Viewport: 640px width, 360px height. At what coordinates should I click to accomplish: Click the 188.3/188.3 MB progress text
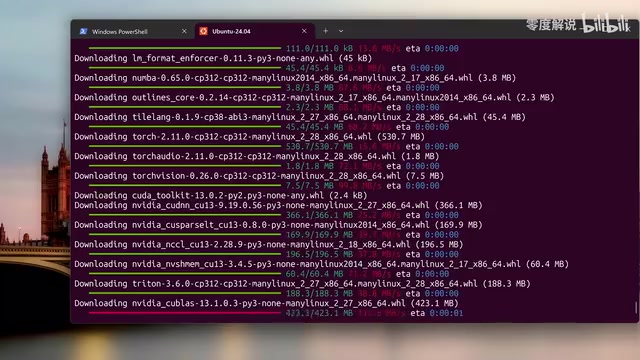click(319, 293)
